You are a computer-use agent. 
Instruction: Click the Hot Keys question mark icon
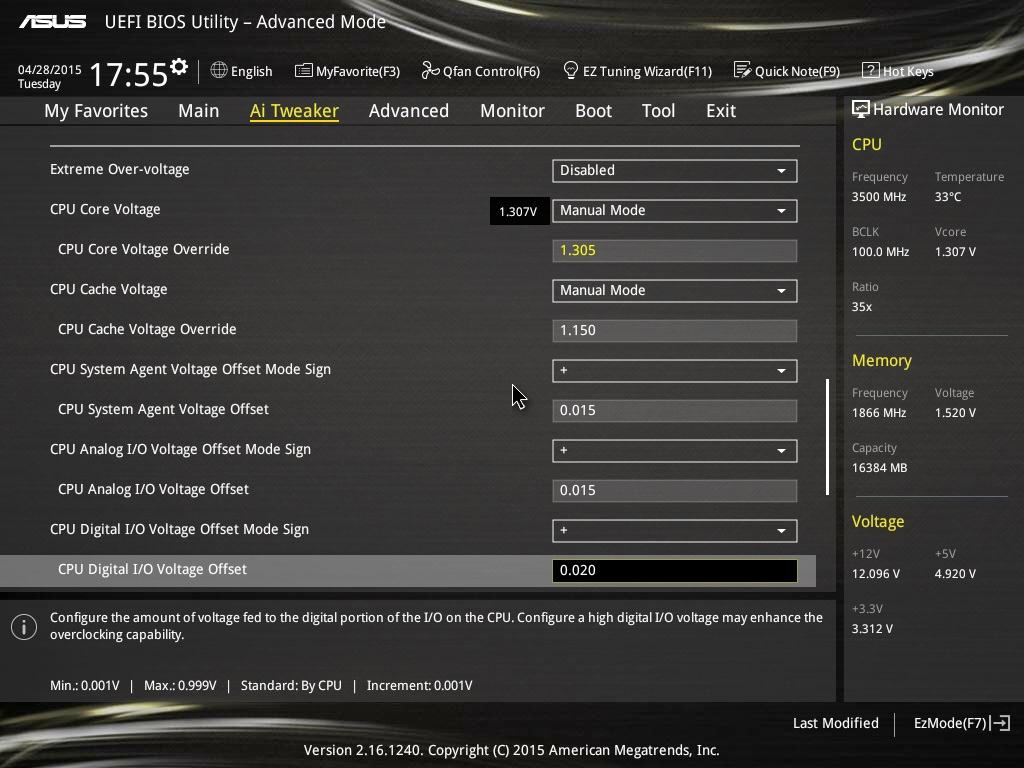tap(871, 70)
